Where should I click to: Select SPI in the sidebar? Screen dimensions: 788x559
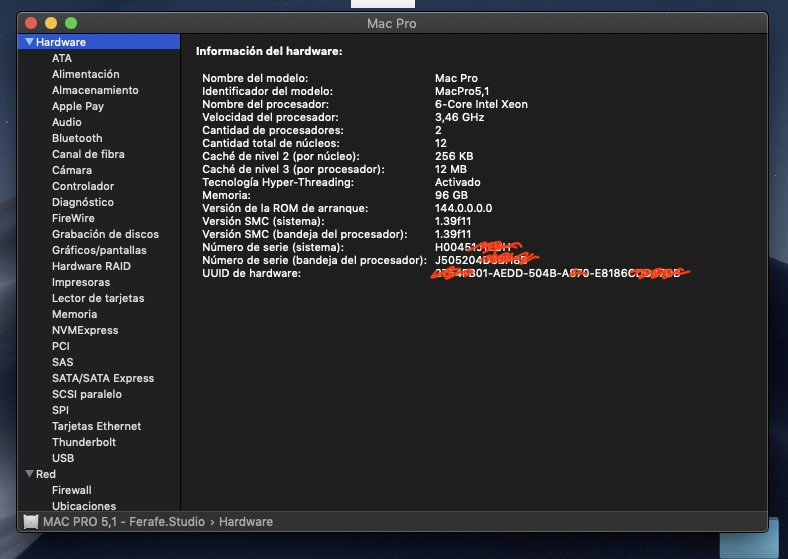(x=60, y=410)
